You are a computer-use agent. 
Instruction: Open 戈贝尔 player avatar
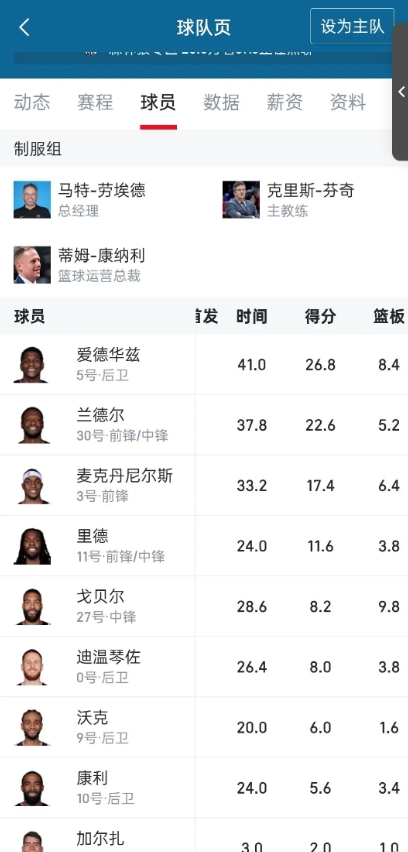click(32, 606)
